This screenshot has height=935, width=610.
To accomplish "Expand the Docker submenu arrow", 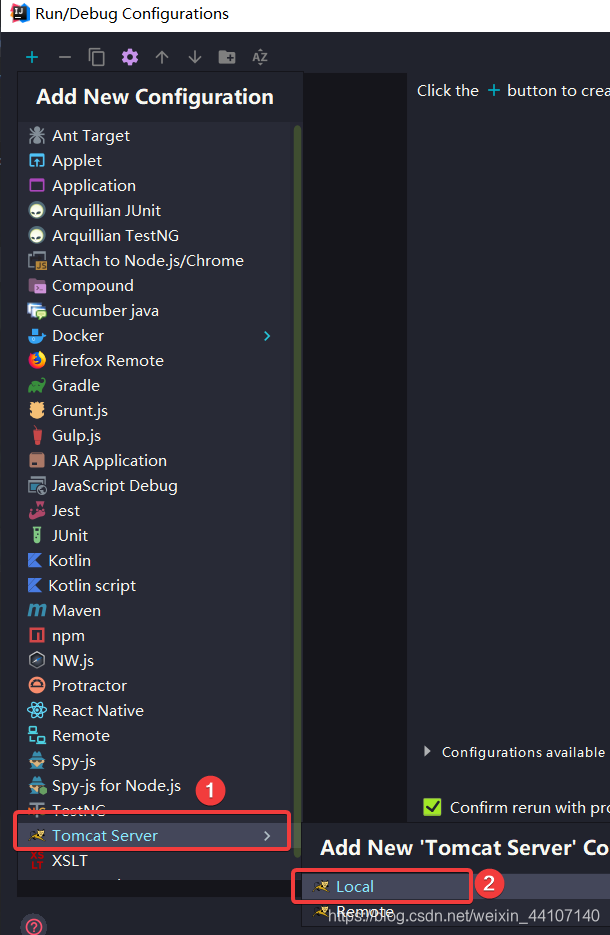I will (267, 336).
